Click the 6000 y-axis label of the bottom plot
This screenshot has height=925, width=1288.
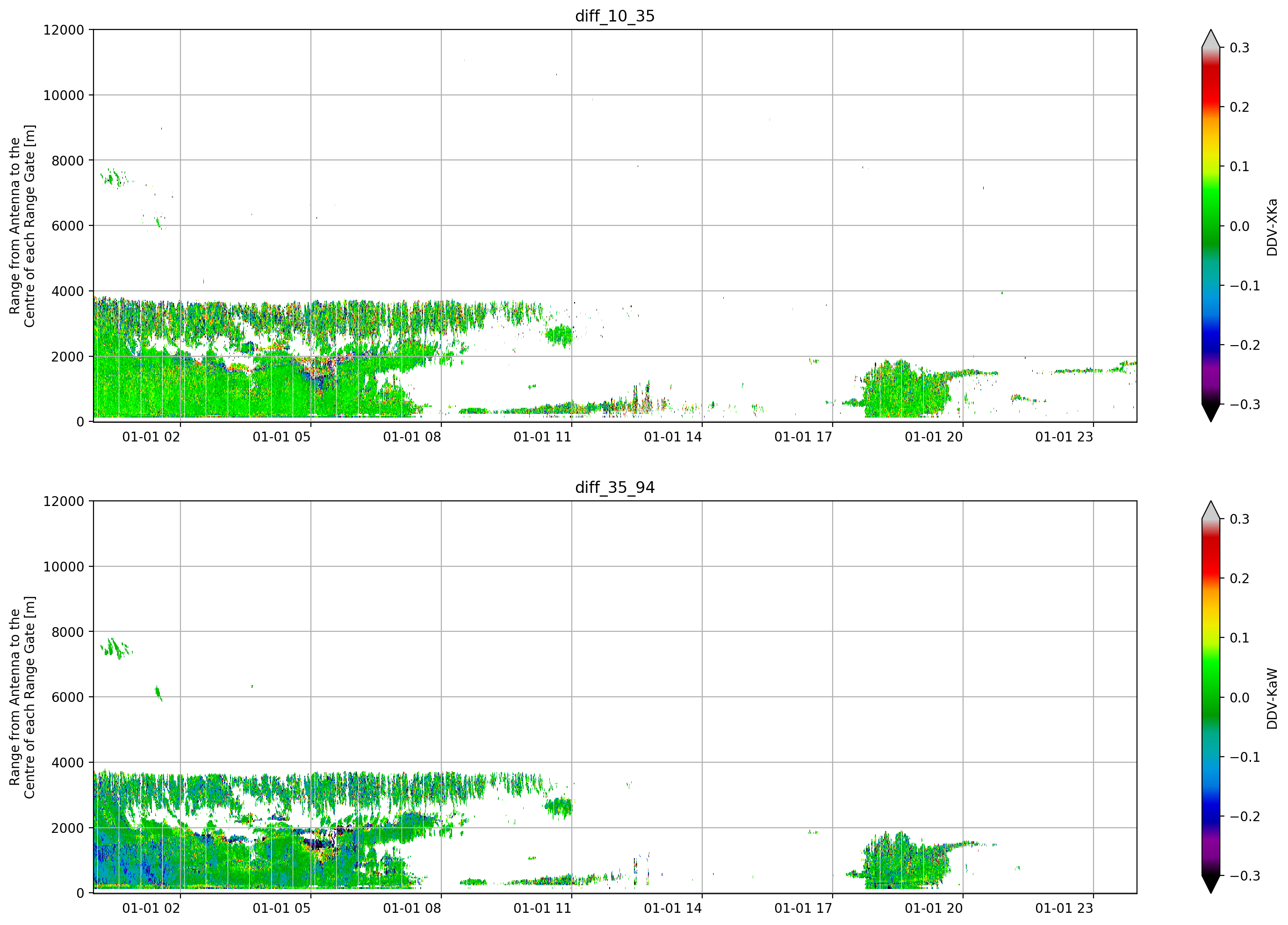coord(68,697)
